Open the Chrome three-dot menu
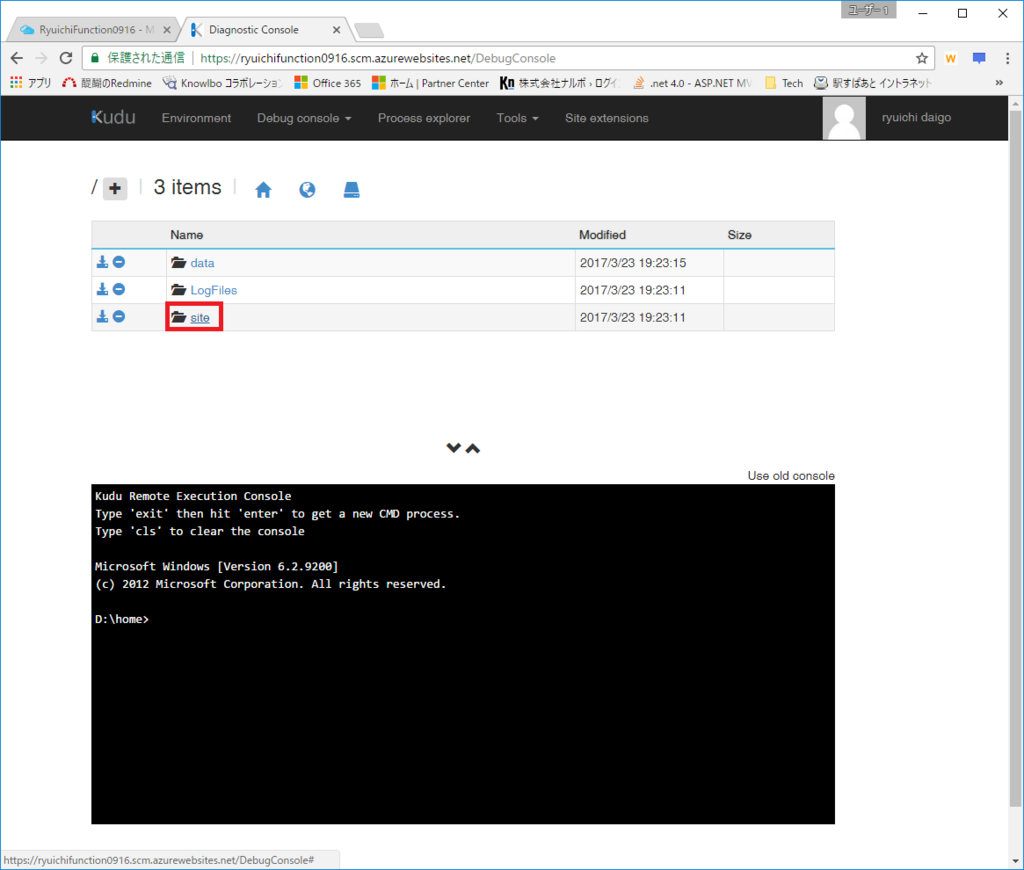This screenshot has width=1024, height=870. pyautogui.click(x=1008, y=58)
